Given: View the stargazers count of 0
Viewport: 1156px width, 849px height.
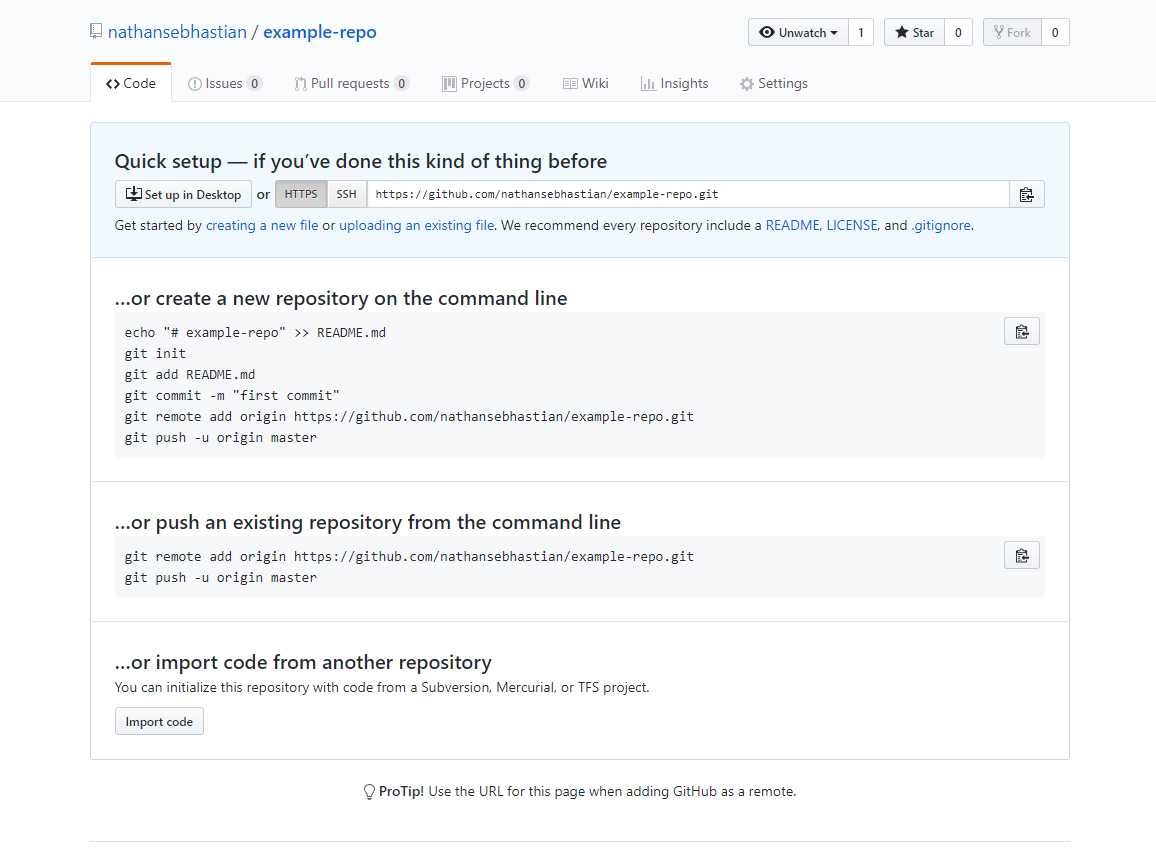Looking at the screenshot, I should 958,32.
